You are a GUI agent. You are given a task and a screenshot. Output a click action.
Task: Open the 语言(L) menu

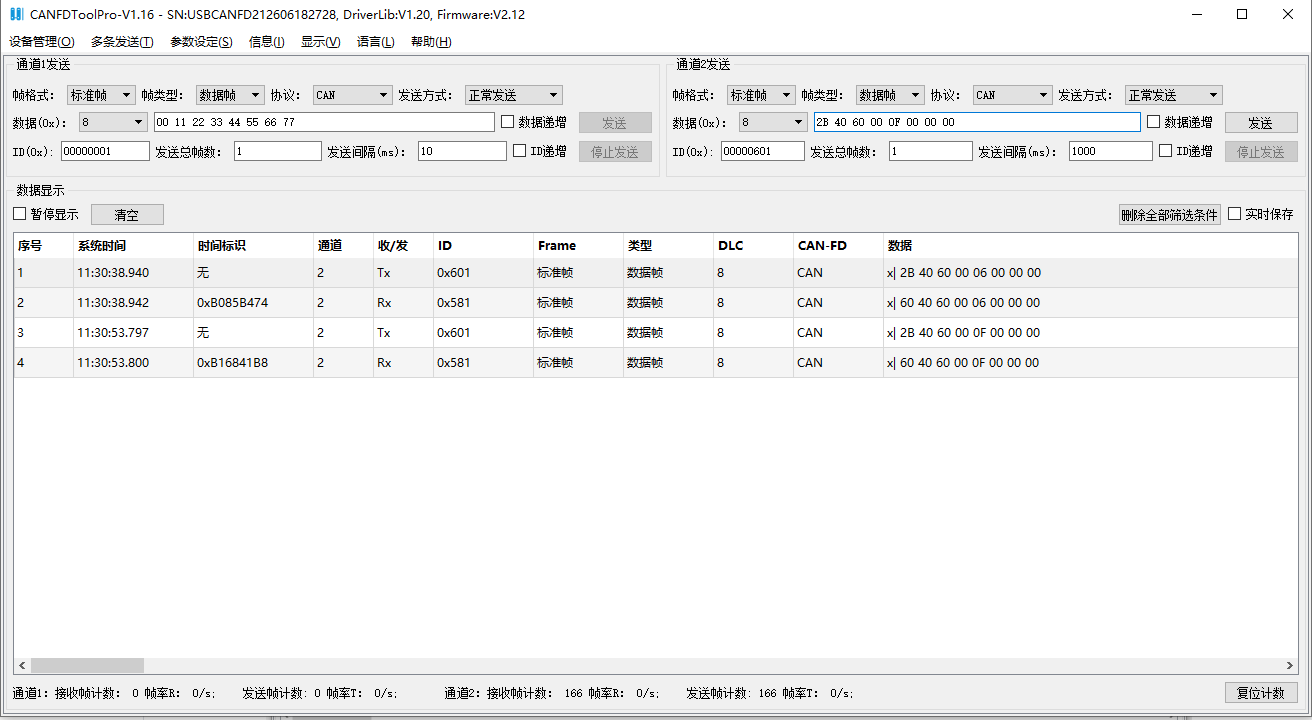pyautogui.click(x=376, y=42)
